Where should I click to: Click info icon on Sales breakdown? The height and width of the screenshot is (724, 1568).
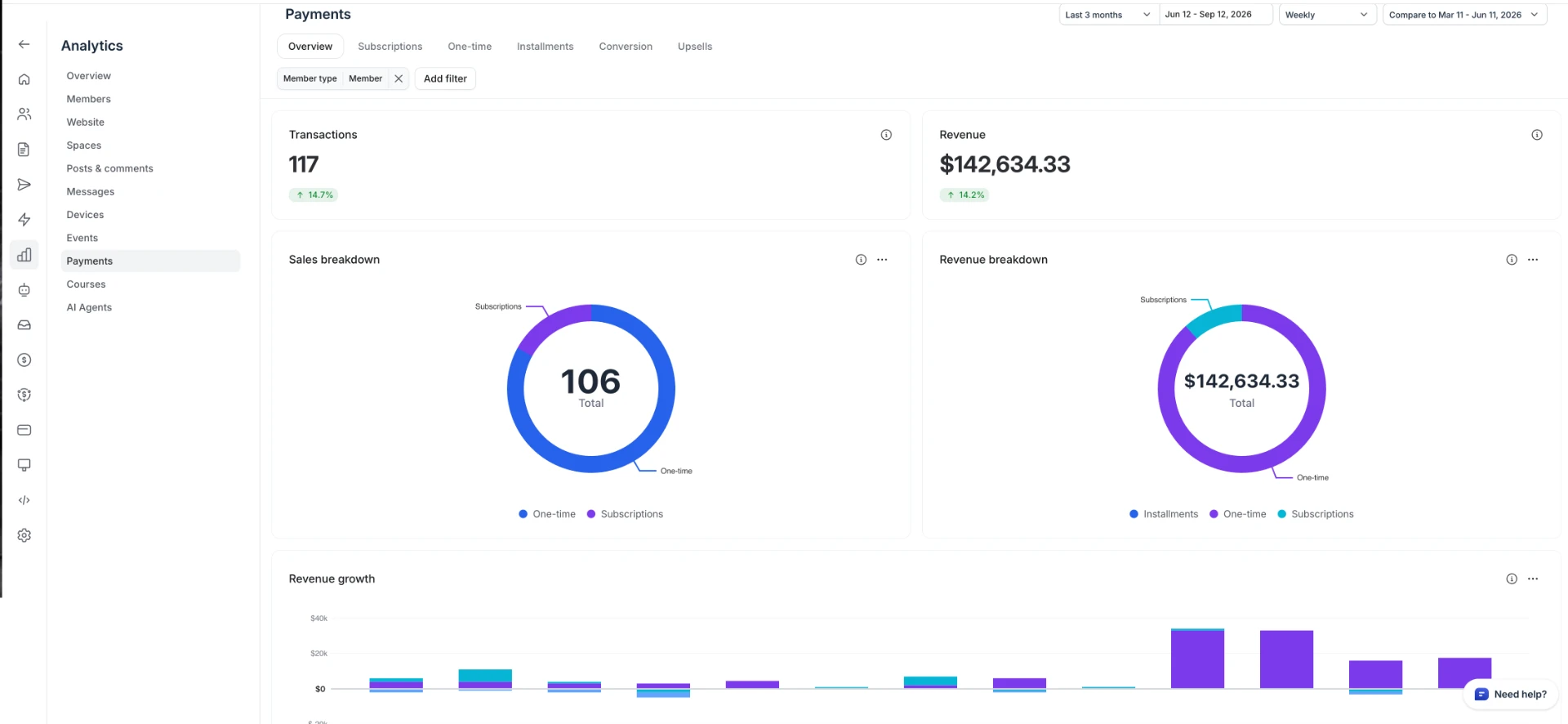coord(861,260)
